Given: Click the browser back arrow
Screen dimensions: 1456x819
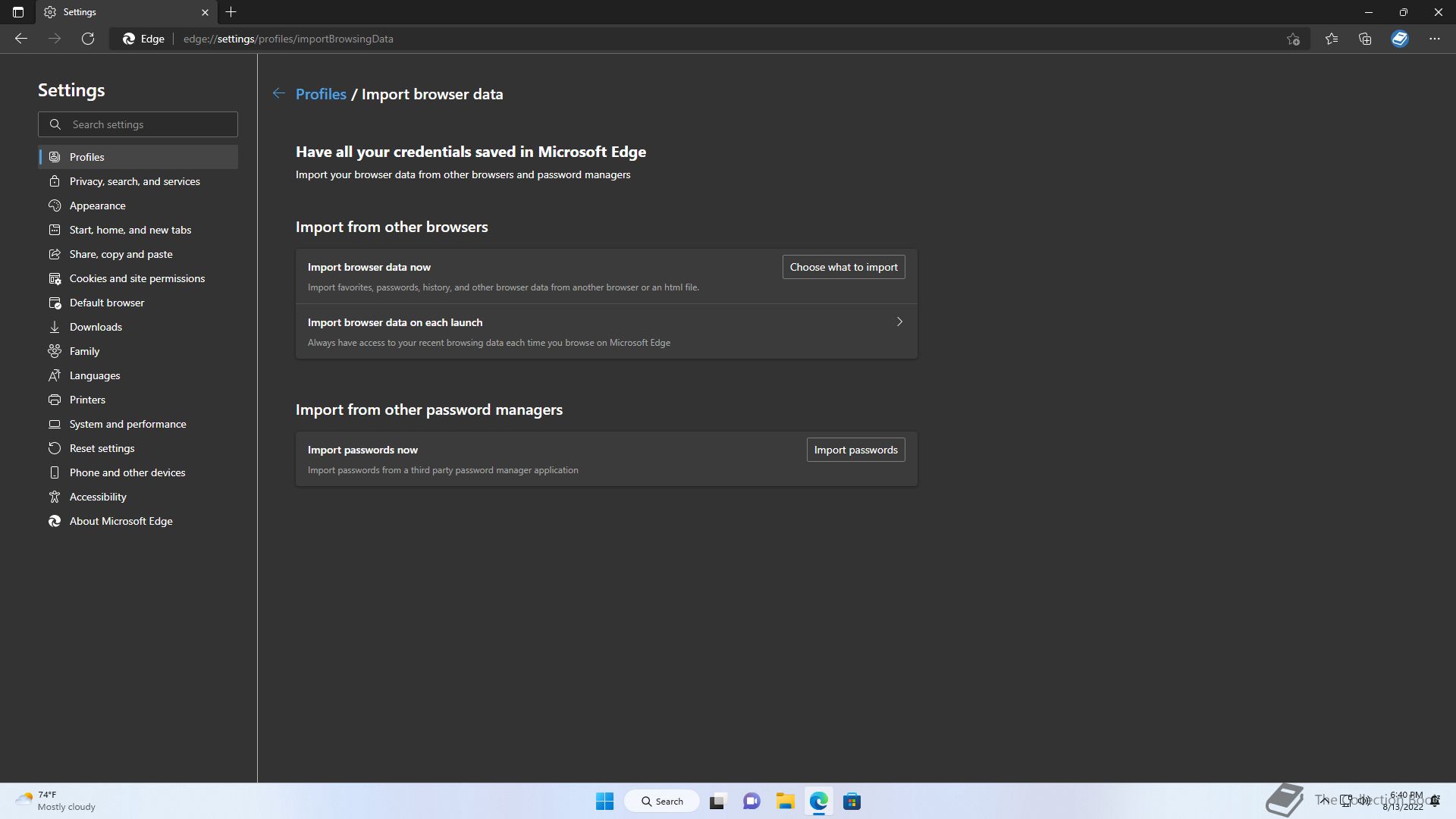Looking at the screenshot, I should pyautogui.click(x=21, y=39).
